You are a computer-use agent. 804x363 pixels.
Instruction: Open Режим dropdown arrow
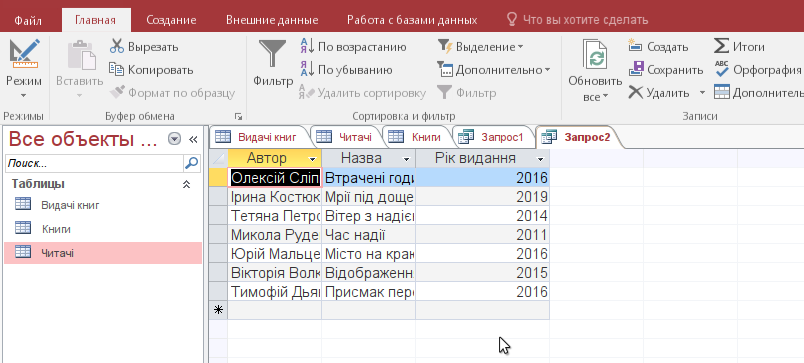coord(24,95)
